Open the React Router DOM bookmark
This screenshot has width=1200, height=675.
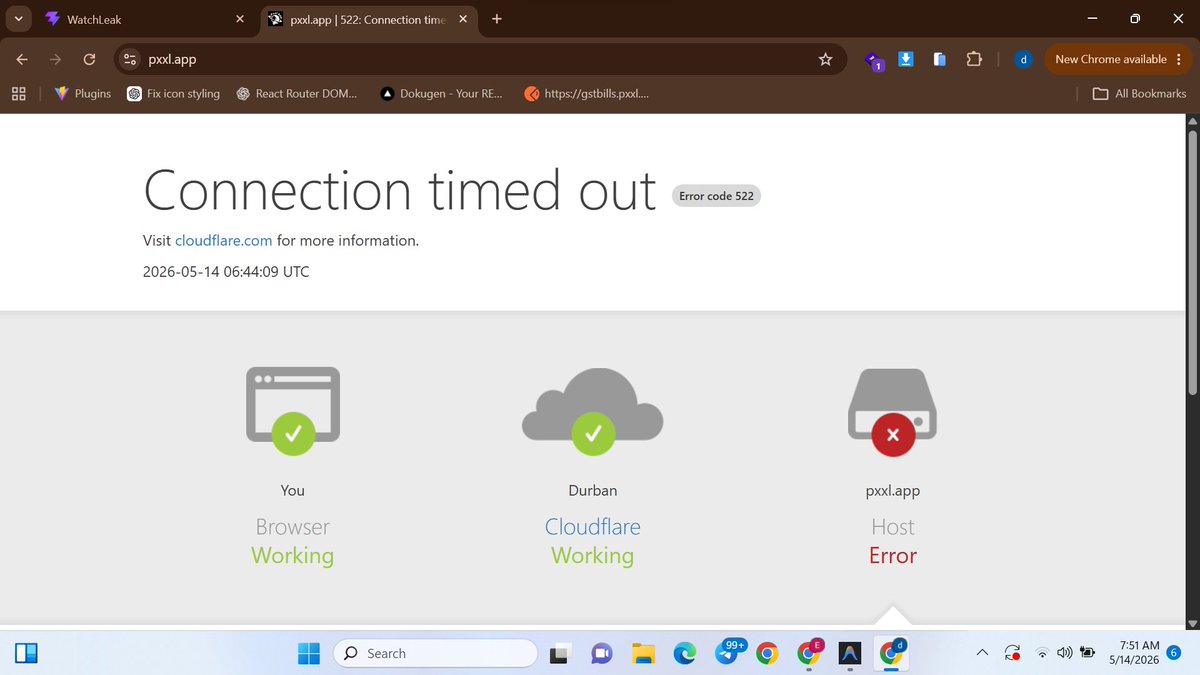[297, 94]
